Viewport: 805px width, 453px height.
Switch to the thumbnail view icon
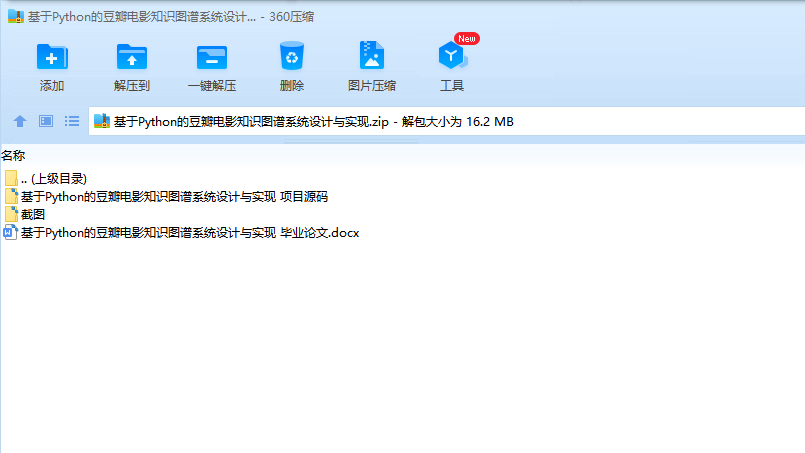46,121
